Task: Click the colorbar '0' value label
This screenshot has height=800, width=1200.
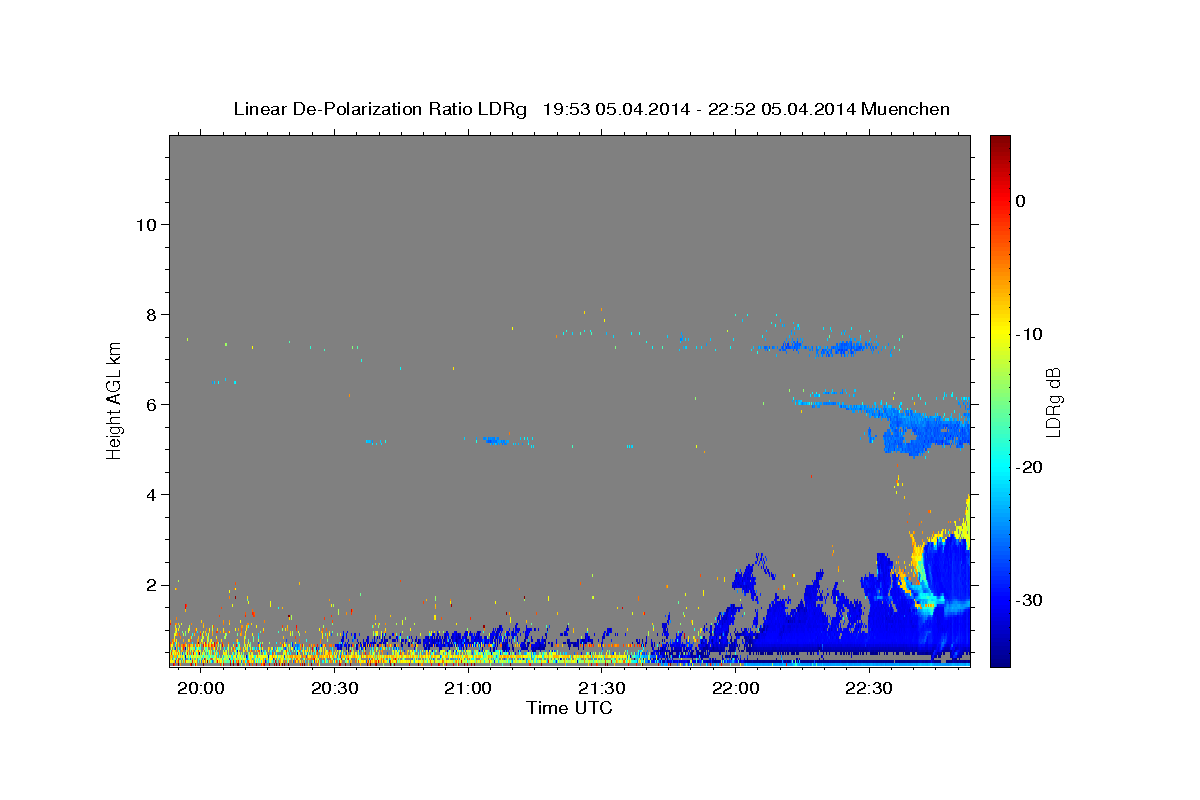Action: point(1021,201)
